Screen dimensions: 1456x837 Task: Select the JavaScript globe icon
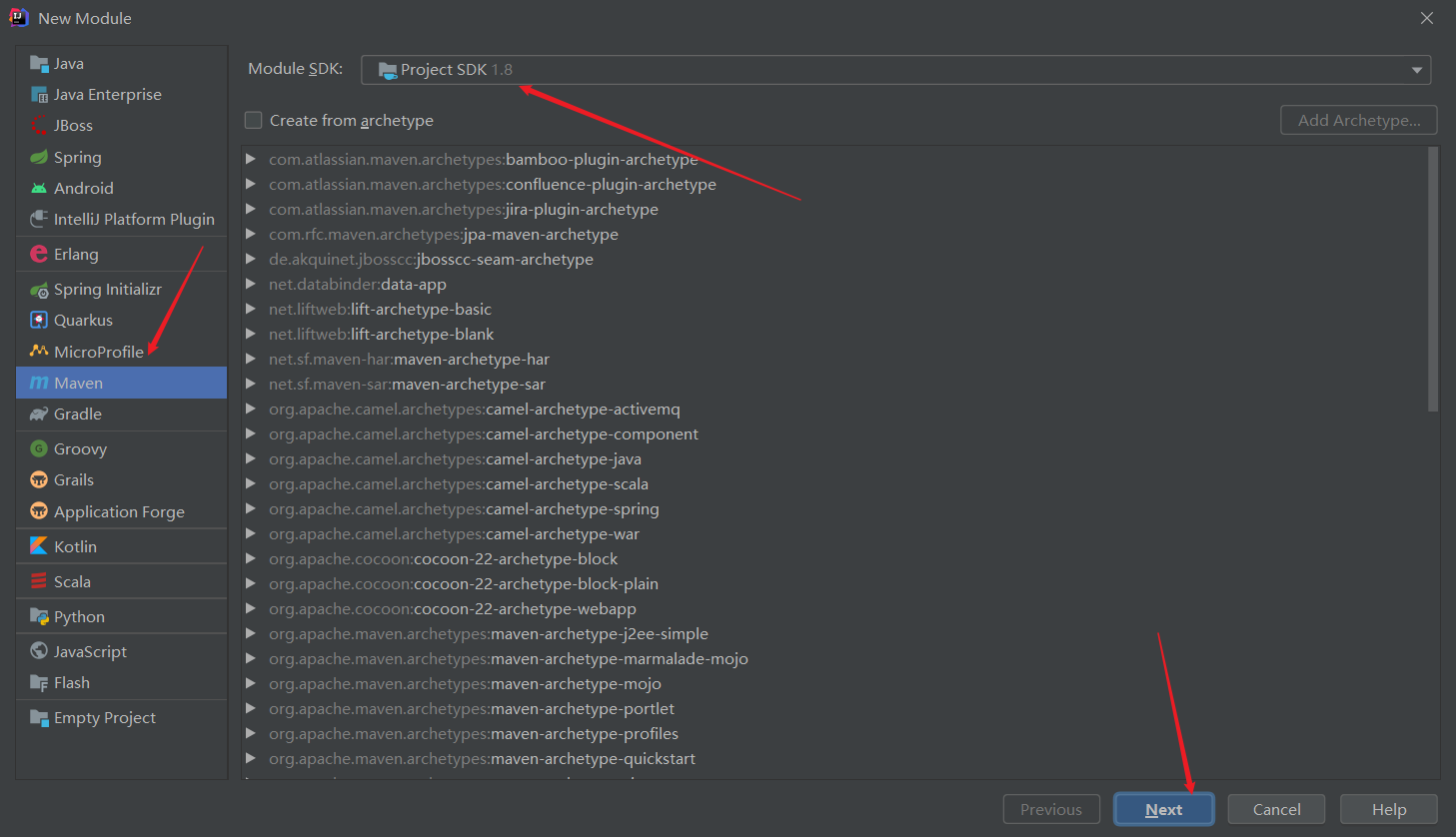(39, 651)
